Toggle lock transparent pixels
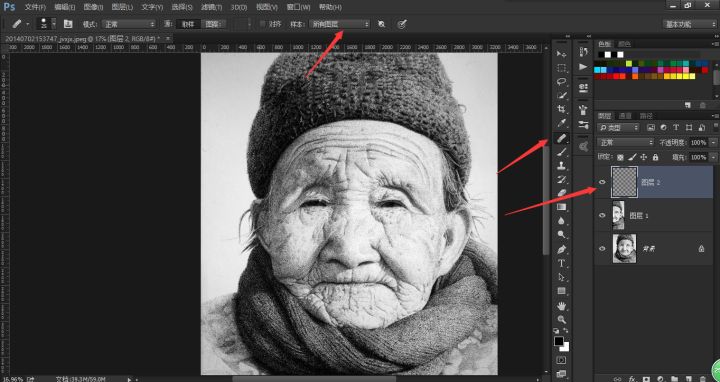 tap(620, 157)
